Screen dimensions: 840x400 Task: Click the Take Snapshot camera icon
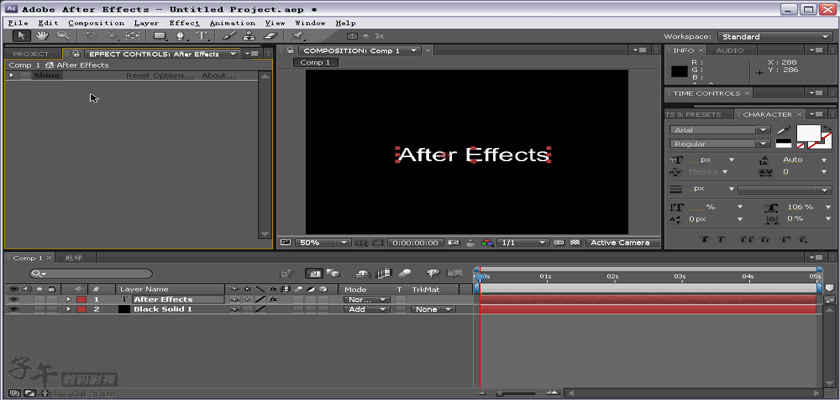tap(453, 243)
